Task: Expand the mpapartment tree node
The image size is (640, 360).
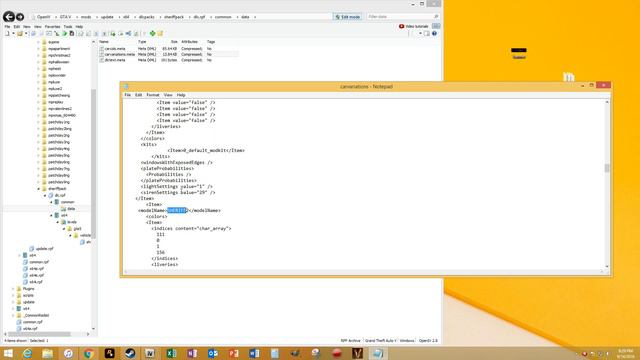Action: coord(39,49)
